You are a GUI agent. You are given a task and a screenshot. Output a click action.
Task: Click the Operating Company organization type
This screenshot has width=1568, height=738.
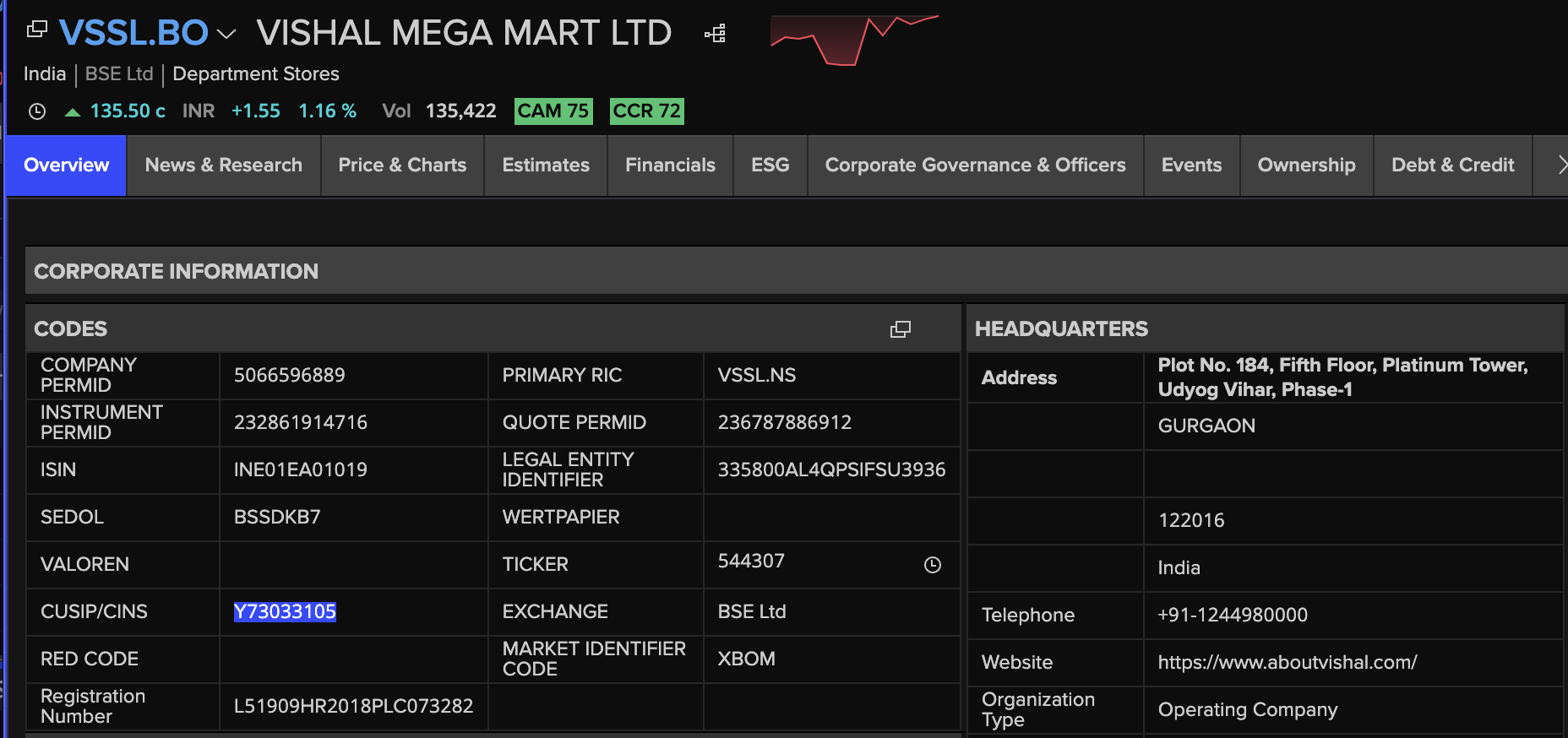click(1248, 709)
